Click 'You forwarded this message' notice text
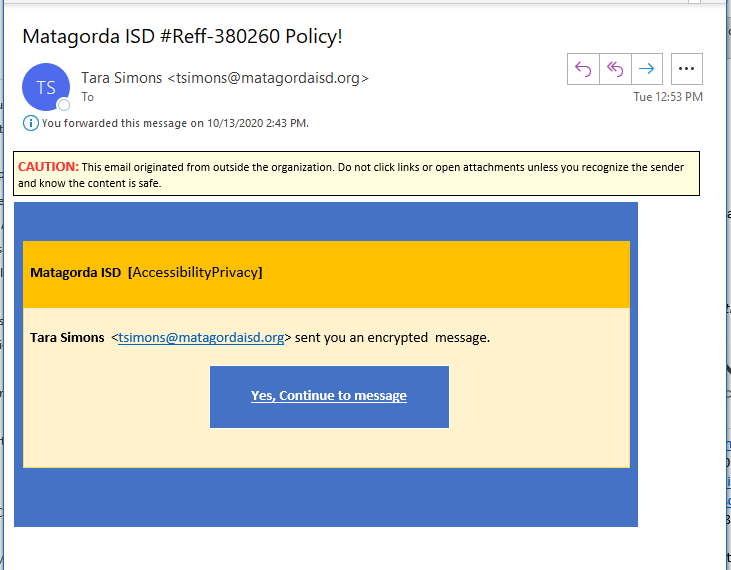The height and width of the screenshot is (570, 731). (x=175, y=124)
